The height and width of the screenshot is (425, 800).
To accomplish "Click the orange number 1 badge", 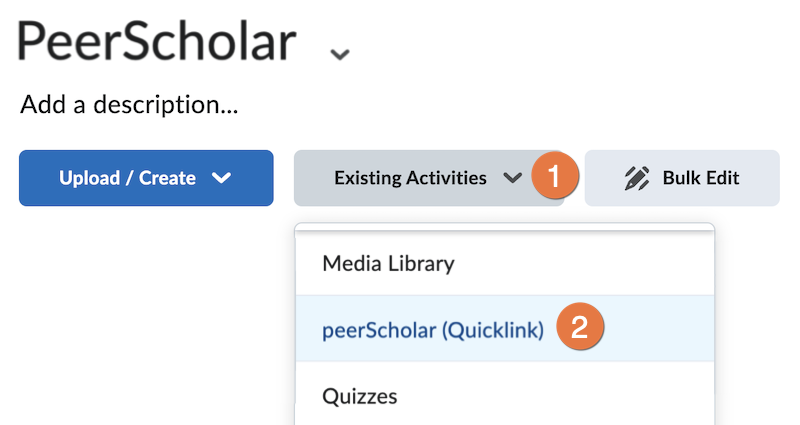I will (x=555, y=178).
